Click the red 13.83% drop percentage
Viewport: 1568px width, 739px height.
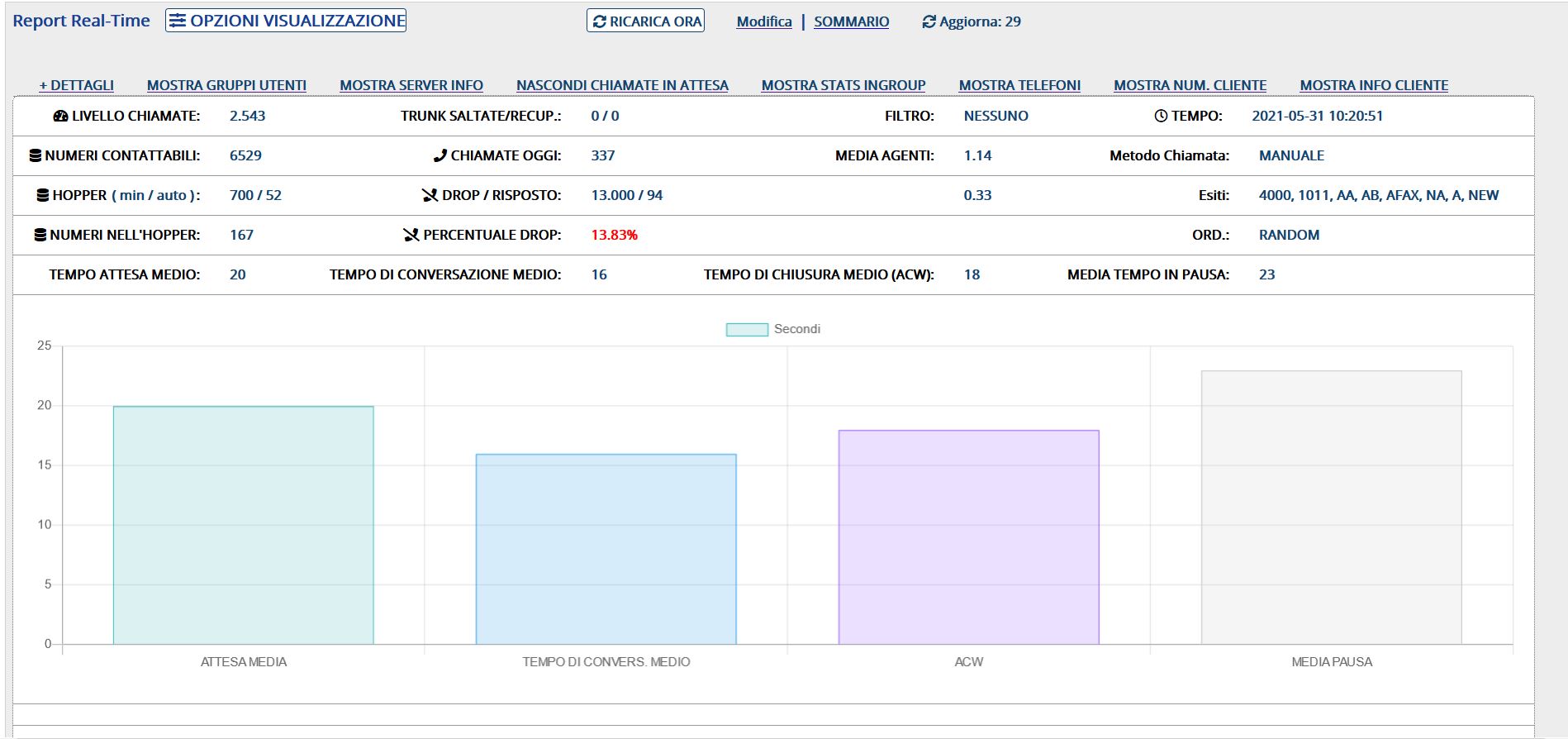(x=615, y=235)
